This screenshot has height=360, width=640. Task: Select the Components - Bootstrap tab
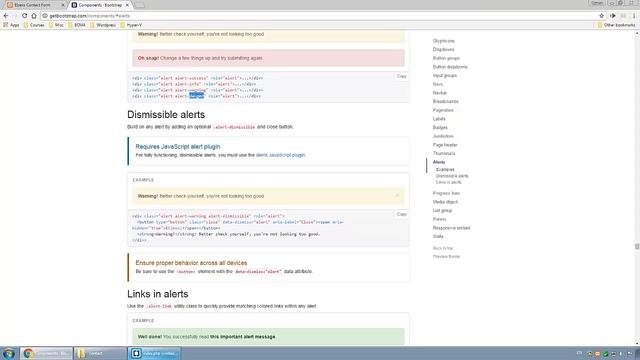pos(100,5)
